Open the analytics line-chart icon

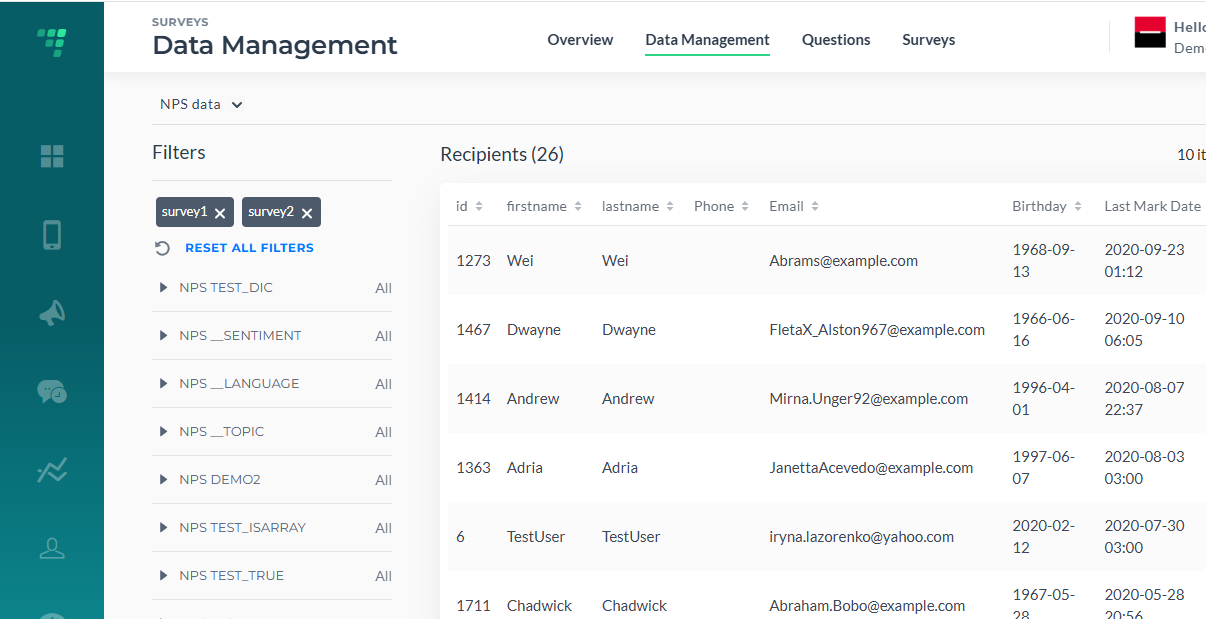tap(52, 470)
